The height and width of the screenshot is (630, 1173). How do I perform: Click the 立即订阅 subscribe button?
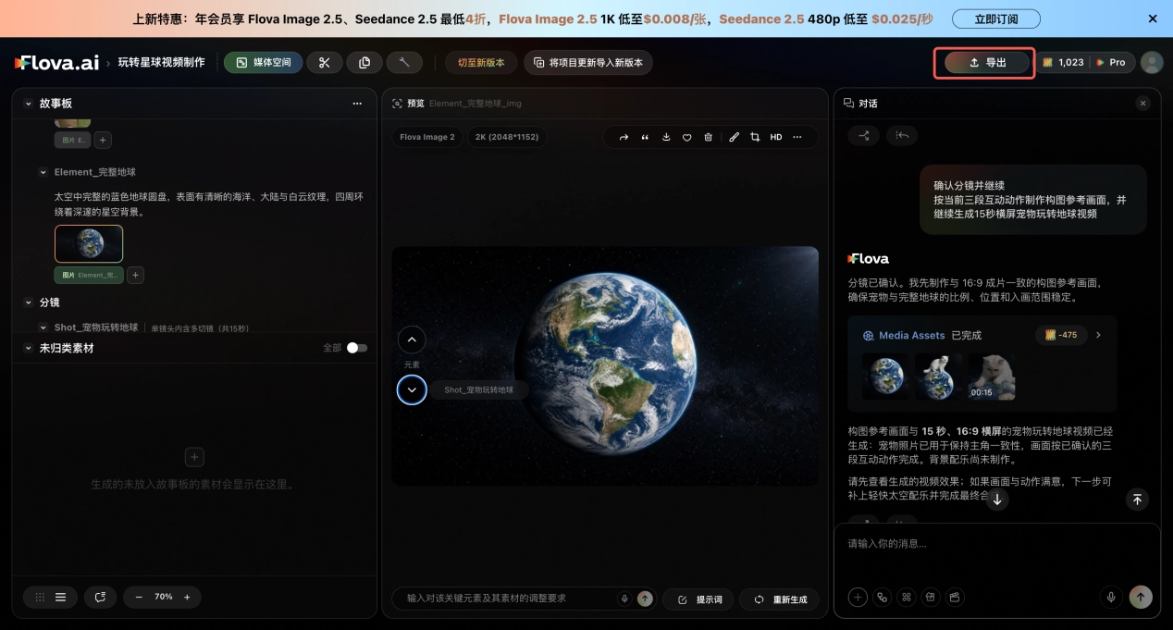(996, 19)
